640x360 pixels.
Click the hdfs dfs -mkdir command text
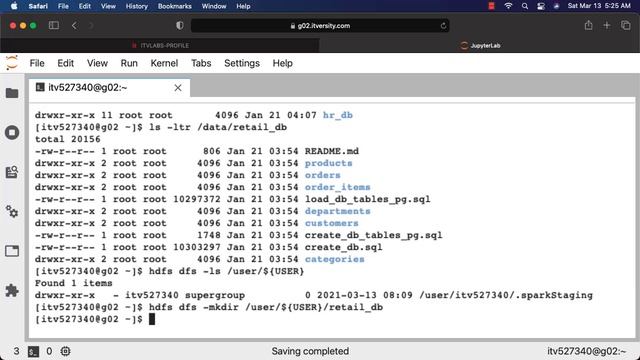tap(266, 307)
